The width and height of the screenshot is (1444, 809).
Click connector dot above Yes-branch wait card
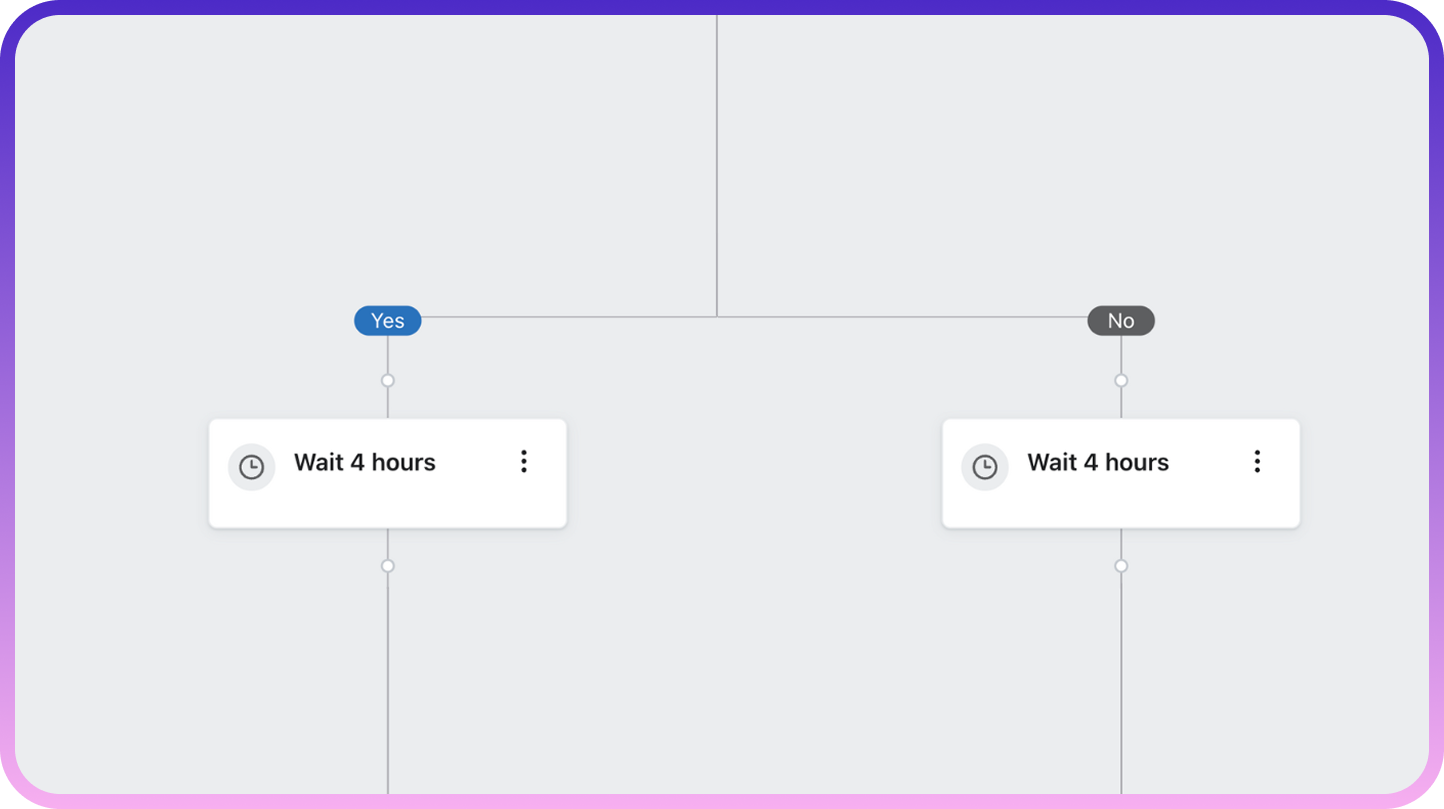pyautogui.click(x=388, y=380)
